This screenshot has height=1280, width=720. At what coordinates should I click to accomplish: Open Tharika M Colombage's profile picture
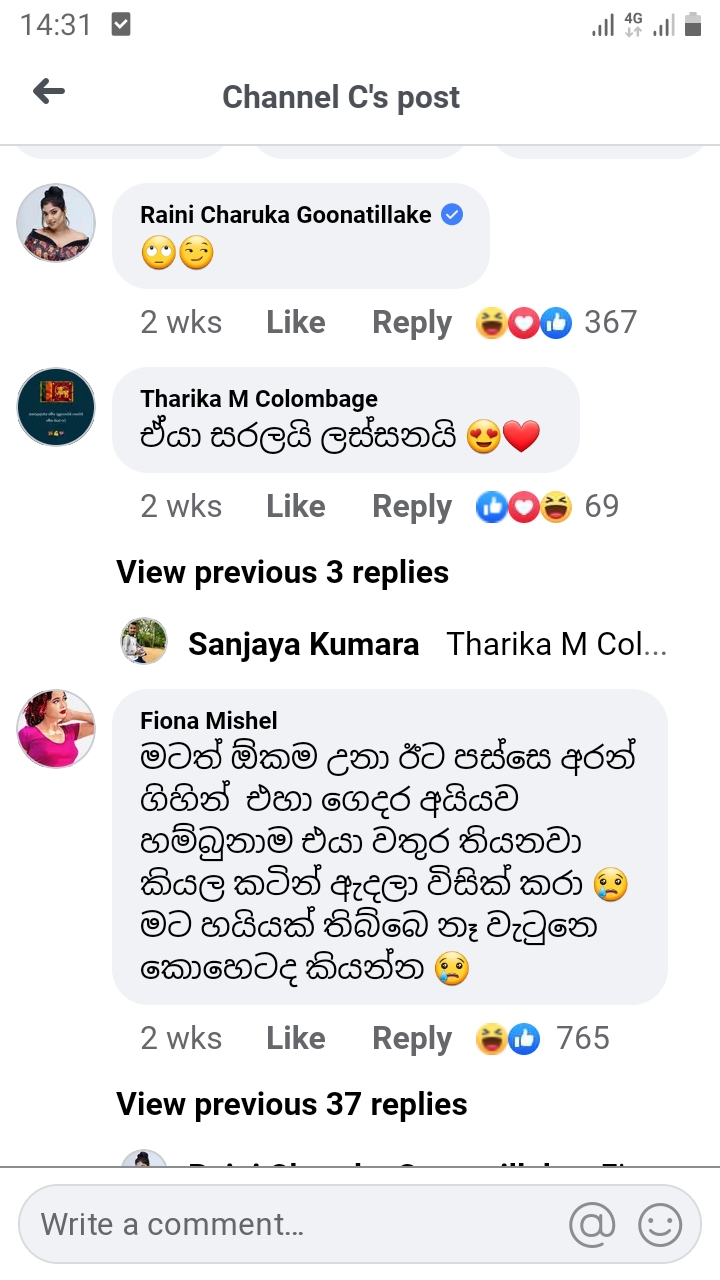point(56,406)
